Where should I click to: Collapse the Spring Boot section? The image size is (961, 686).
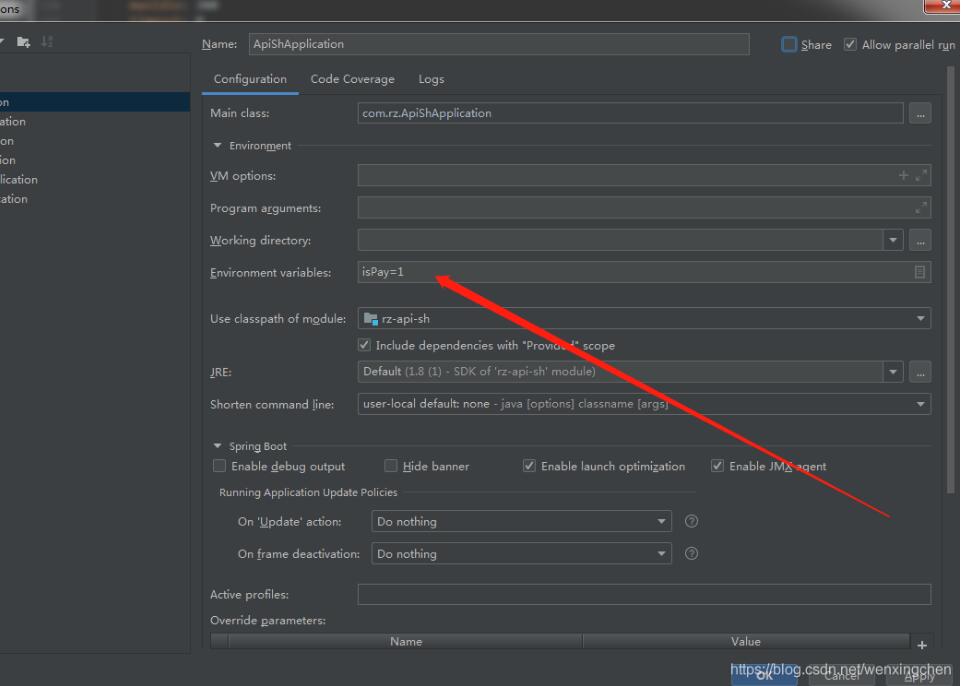click(218, 446)
